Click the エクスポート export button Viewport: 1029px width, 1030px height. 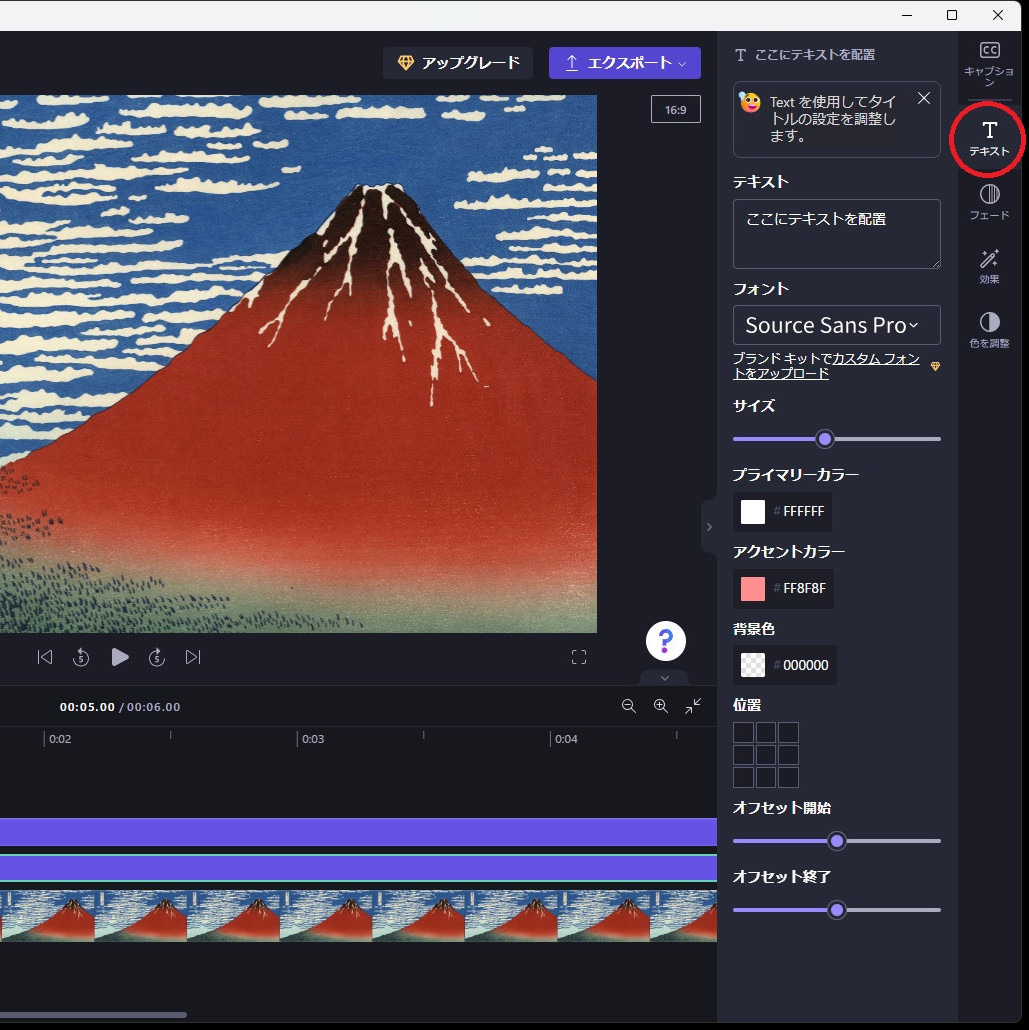tap(625, 63)
